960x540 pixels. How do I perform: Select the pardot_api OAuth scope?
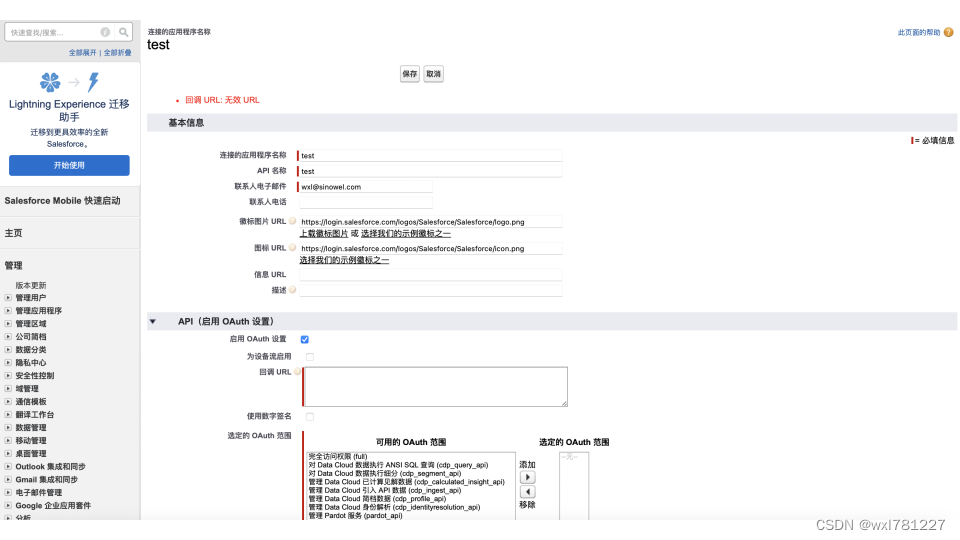(x=355, y=516)
